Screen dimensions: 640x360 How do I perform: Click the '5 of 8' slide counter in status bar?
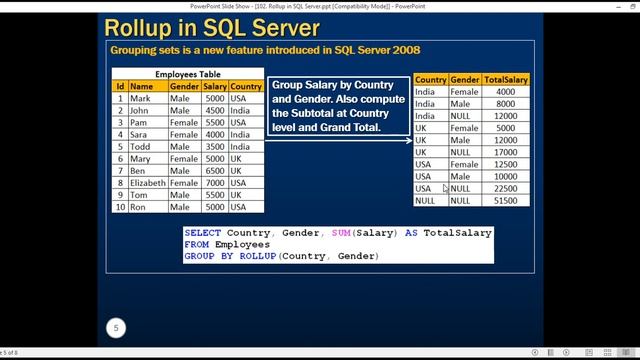(x=9, y=353)
